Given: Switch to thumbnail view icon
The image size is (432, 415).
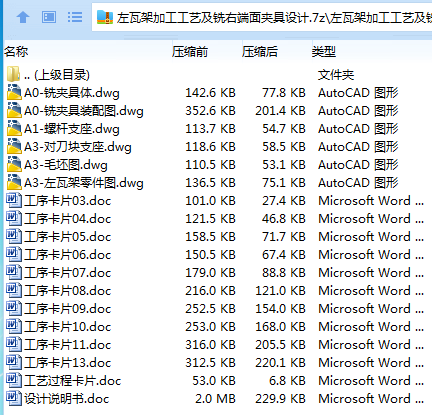Looking at the screenshot, I should point(49,17).
